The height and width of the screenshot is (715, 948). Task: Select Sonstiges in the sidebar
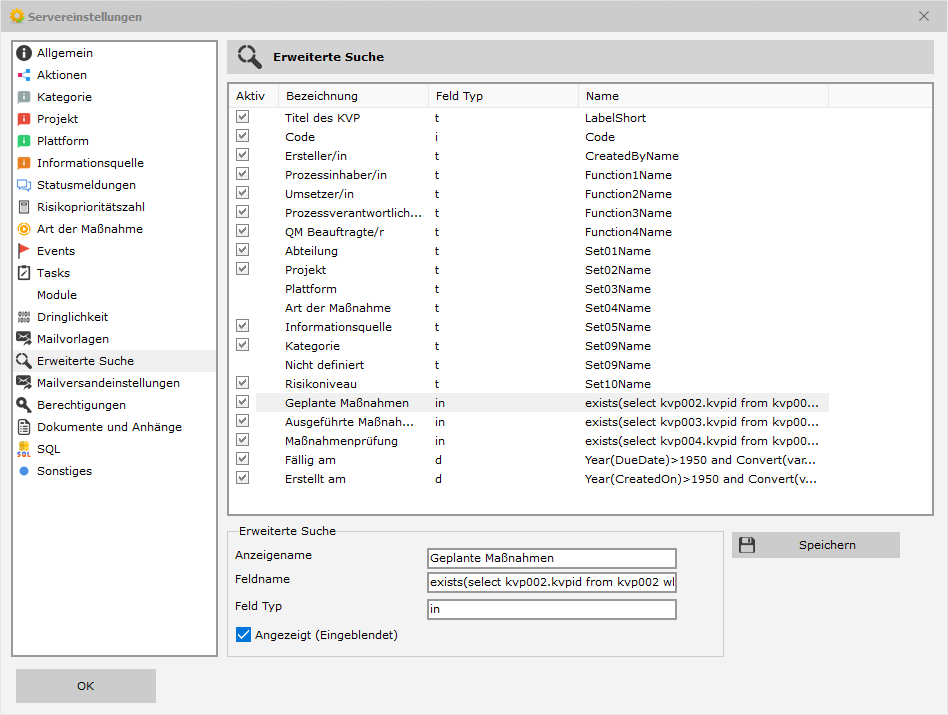click(x=115, y=471)
